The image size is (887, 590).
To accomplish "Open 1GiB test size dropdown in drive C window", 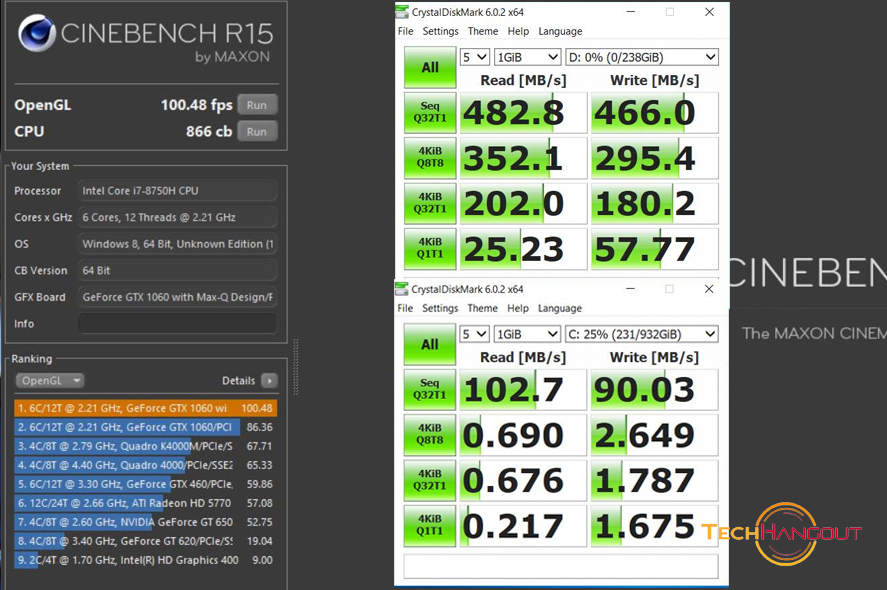I will (x=527, y=334).
